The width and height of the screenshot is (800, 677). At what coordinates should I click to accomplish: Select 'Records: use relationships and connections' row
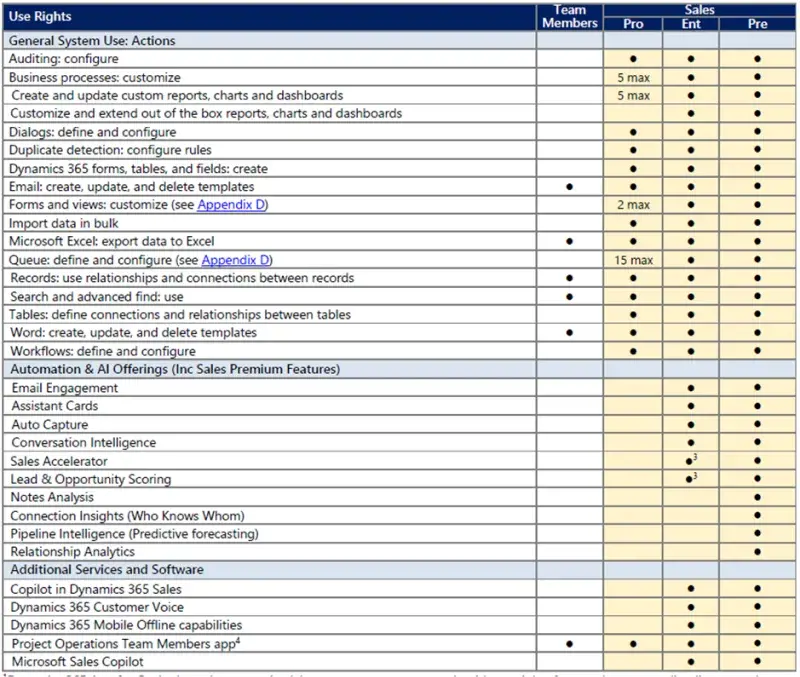pos(182,278)
